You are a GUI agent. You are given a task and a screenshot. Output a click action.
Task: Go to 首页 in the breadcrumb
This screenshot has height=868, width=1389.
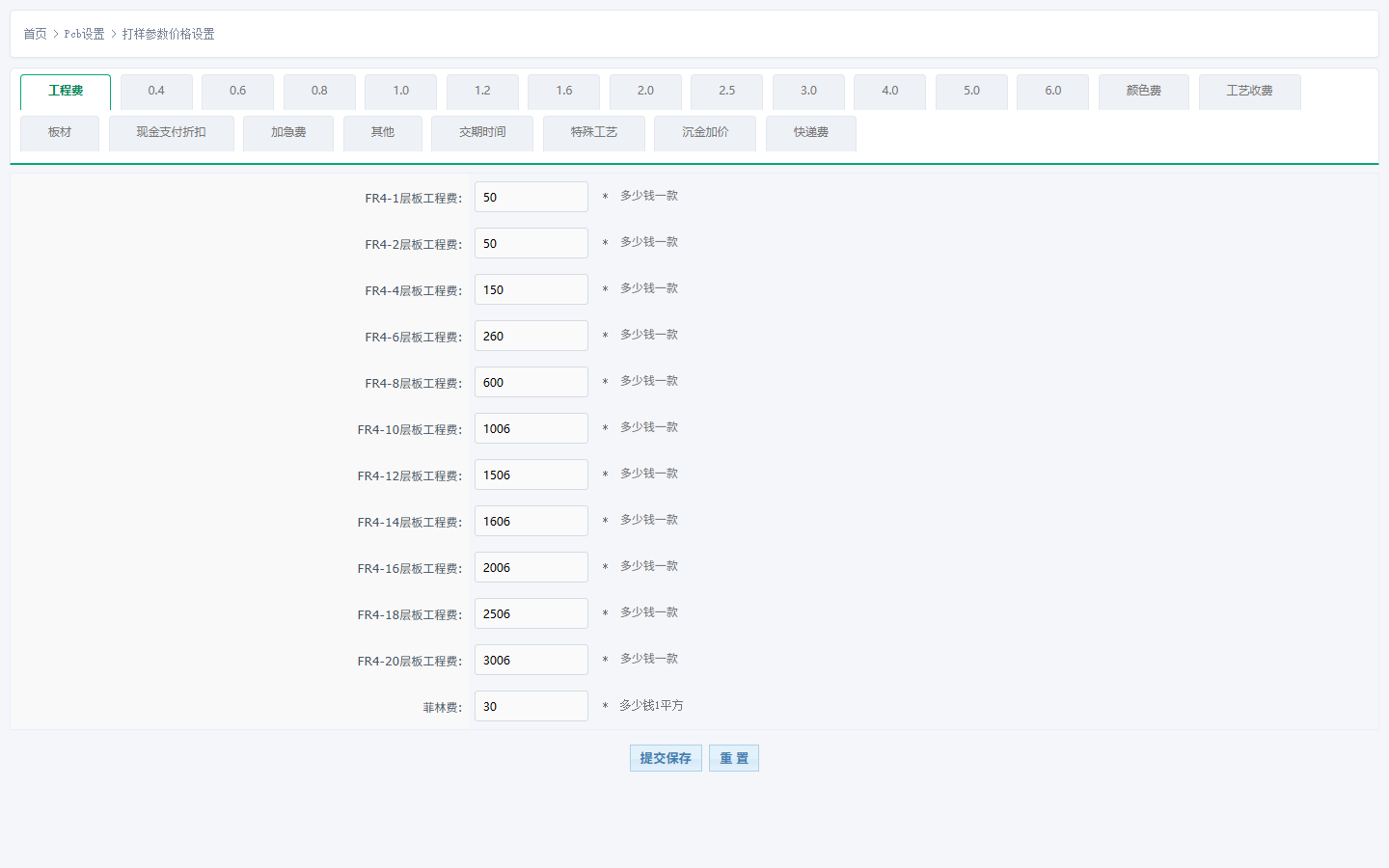click(x=35, y=34)
